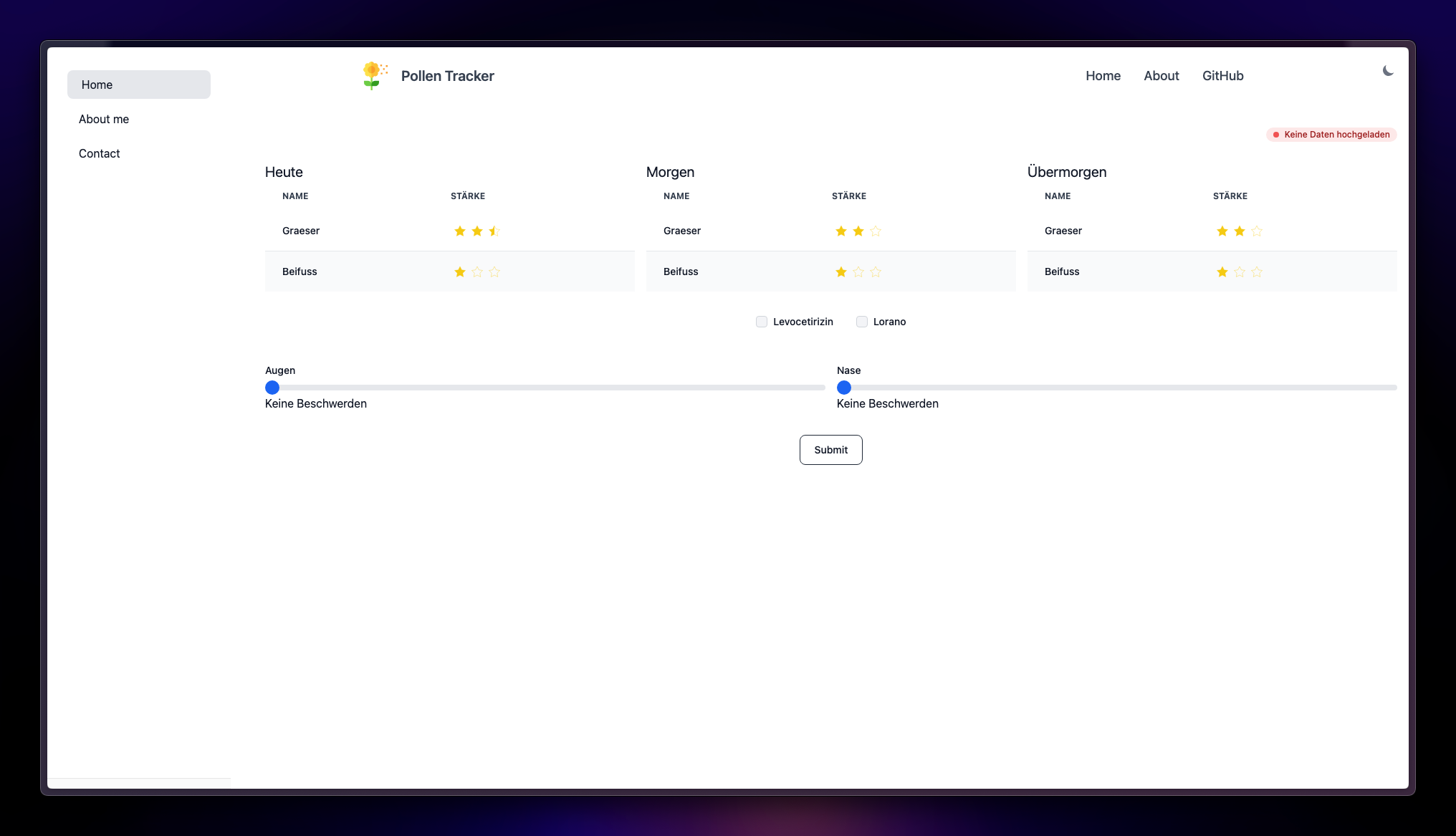
Task: Enable the Levocetirizin checkbox
Action: (762, 322)
